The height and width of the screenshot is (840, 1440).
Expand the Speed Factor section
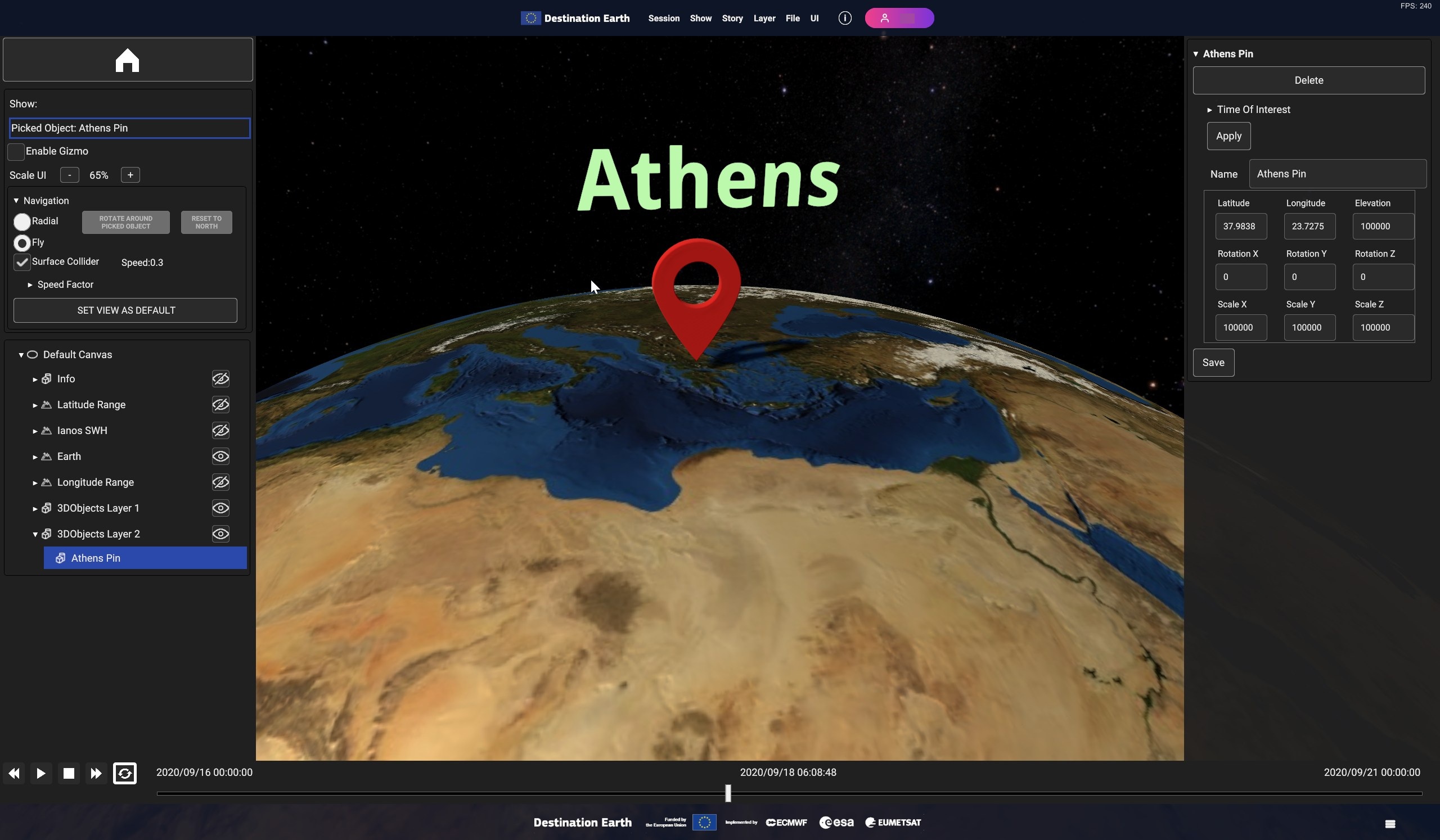30,284
